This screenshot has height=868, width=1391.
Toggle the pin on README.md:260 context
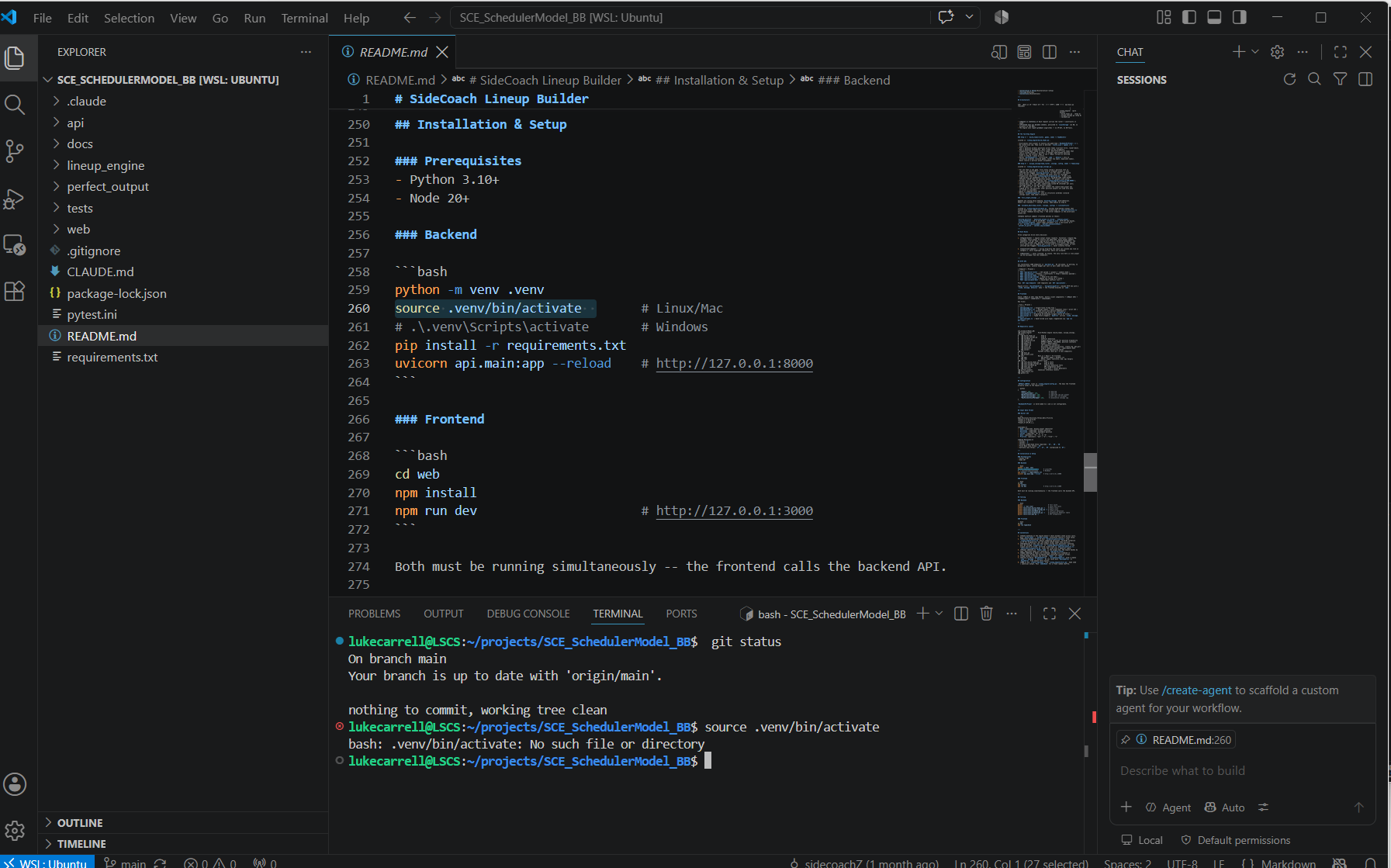(1126, 740)
